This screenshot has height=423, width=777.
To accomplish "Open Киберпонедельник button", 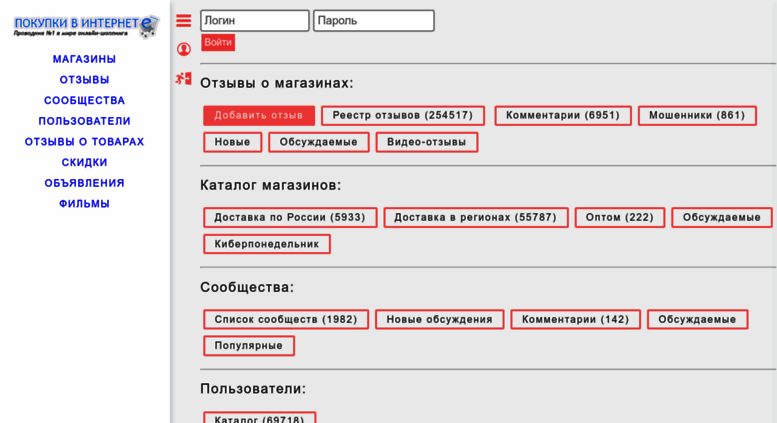I will [x=267, y=244].
